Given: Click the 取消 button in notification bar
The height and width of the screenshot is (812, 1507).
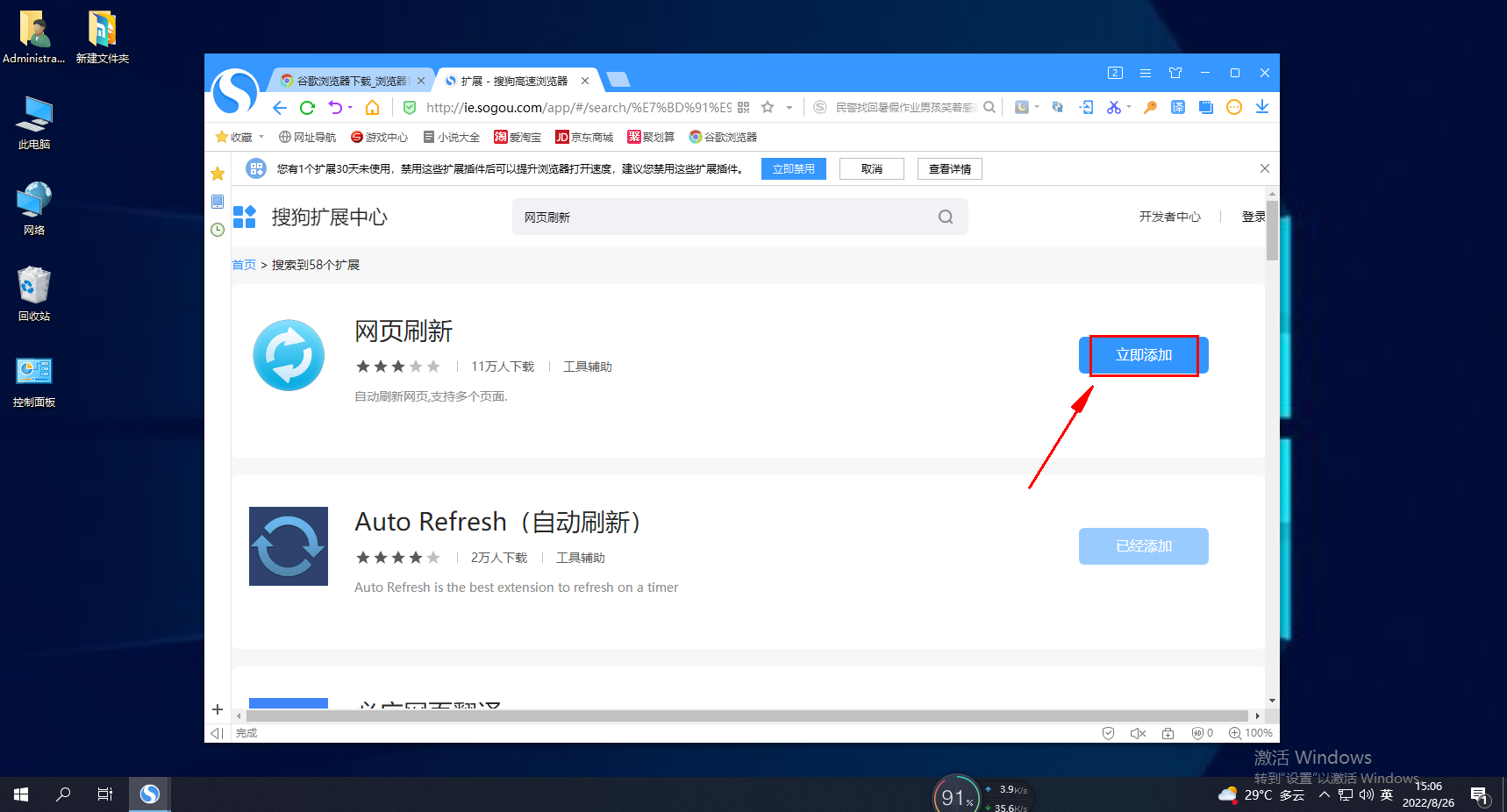Looking at the screenshot, I should 872,168.
